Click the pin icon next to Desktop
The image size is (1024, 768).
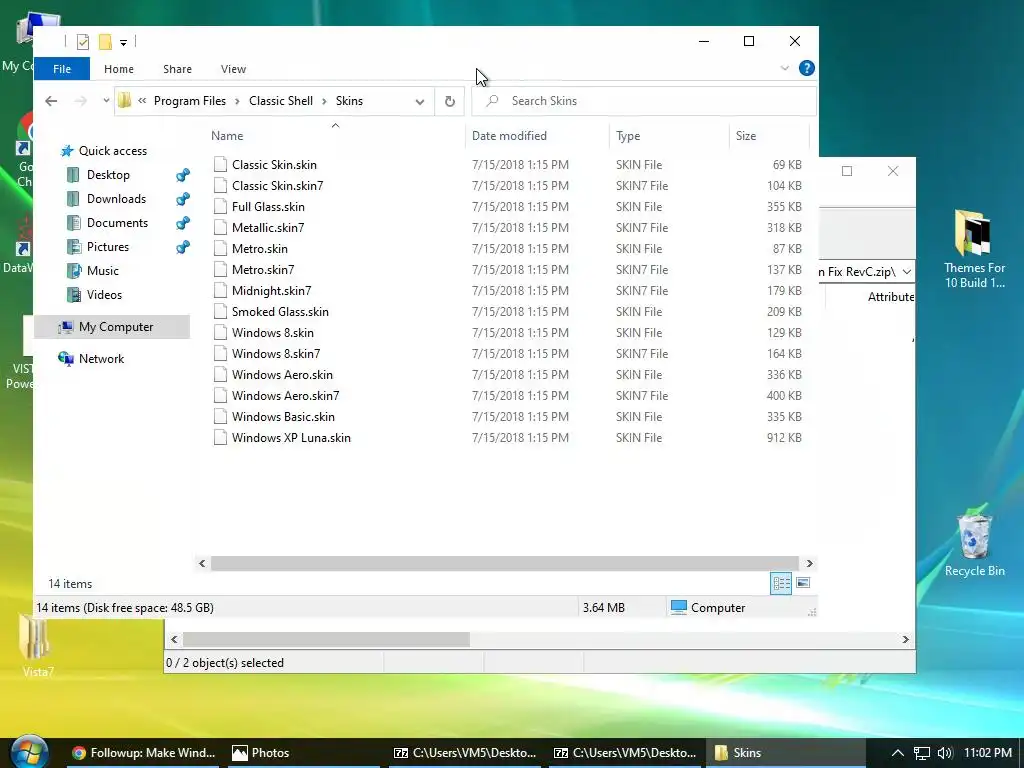(x=183, y=175)
